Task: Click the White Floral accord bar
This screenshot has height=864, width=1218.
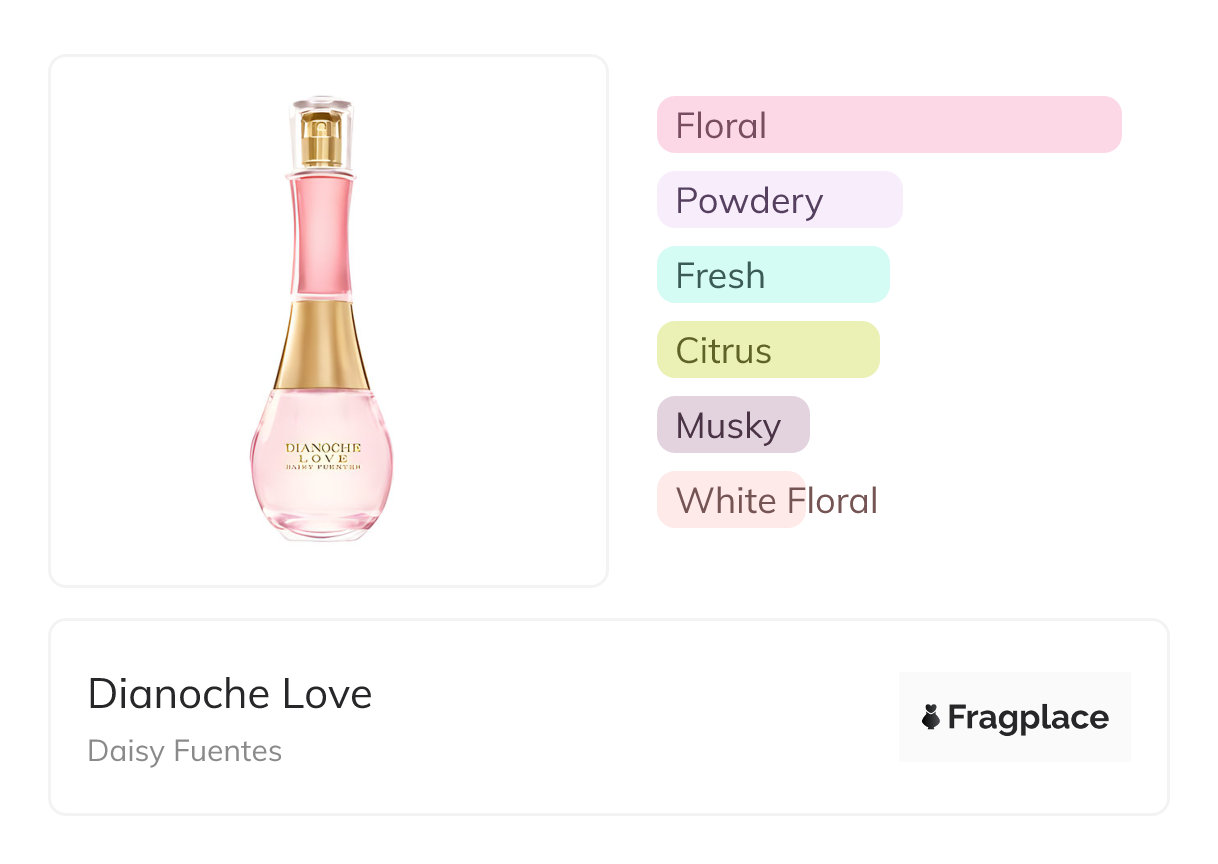Action: (730, 500)
